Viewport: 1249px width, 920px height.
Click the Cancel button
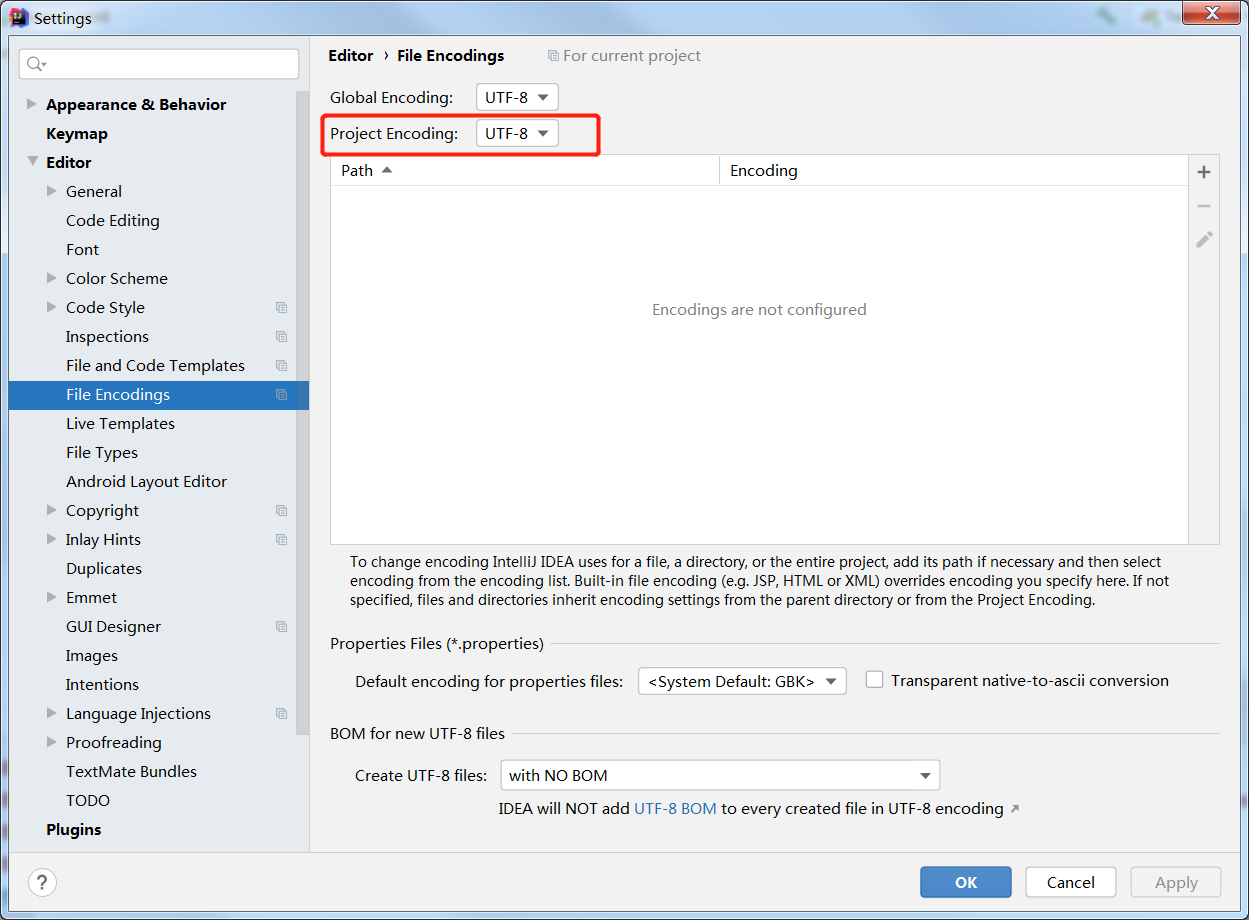pos(1071,882)
